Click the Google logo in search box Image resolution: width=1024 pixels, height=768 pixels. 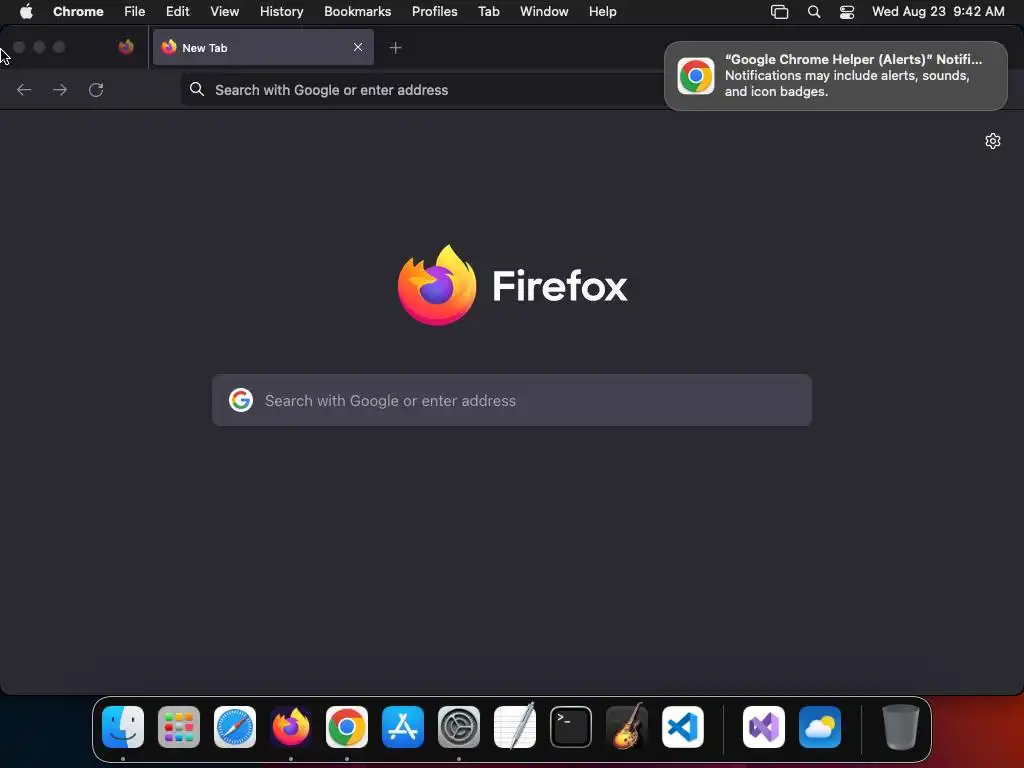coord(241,400)
